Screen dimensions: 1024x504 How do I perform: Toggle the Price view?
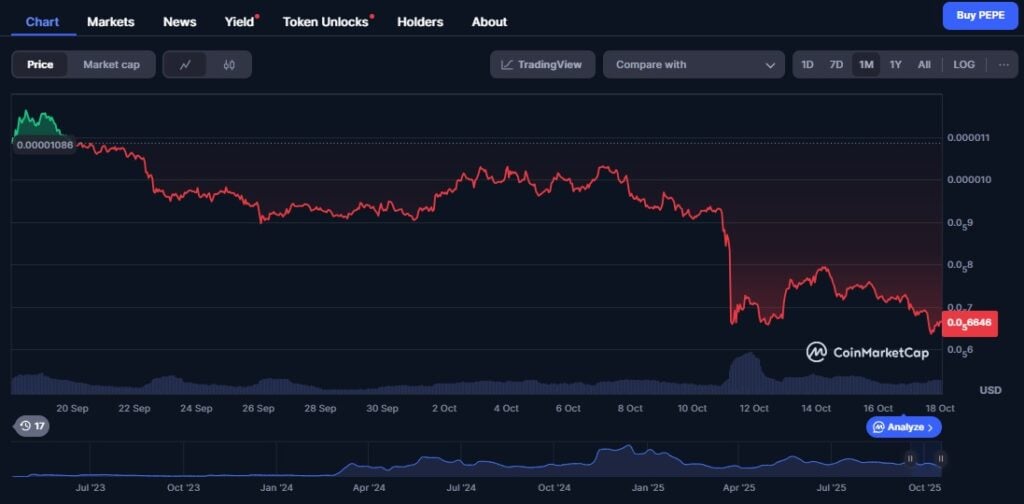40,65
